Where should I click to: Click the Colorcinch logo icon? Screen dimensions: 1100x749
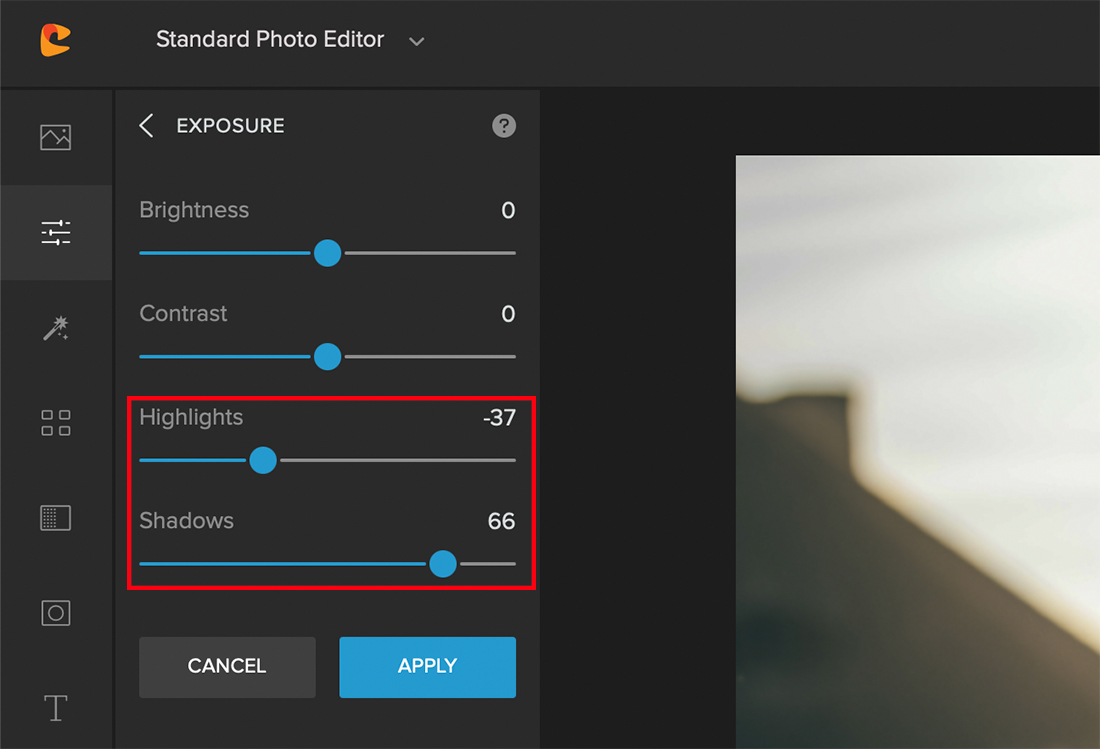pos(55,39)
